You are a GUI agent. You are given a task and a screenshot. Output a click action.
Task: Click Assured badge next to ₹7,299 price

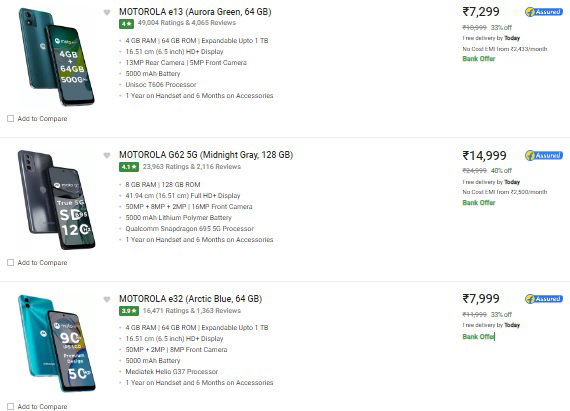point(544,12)
